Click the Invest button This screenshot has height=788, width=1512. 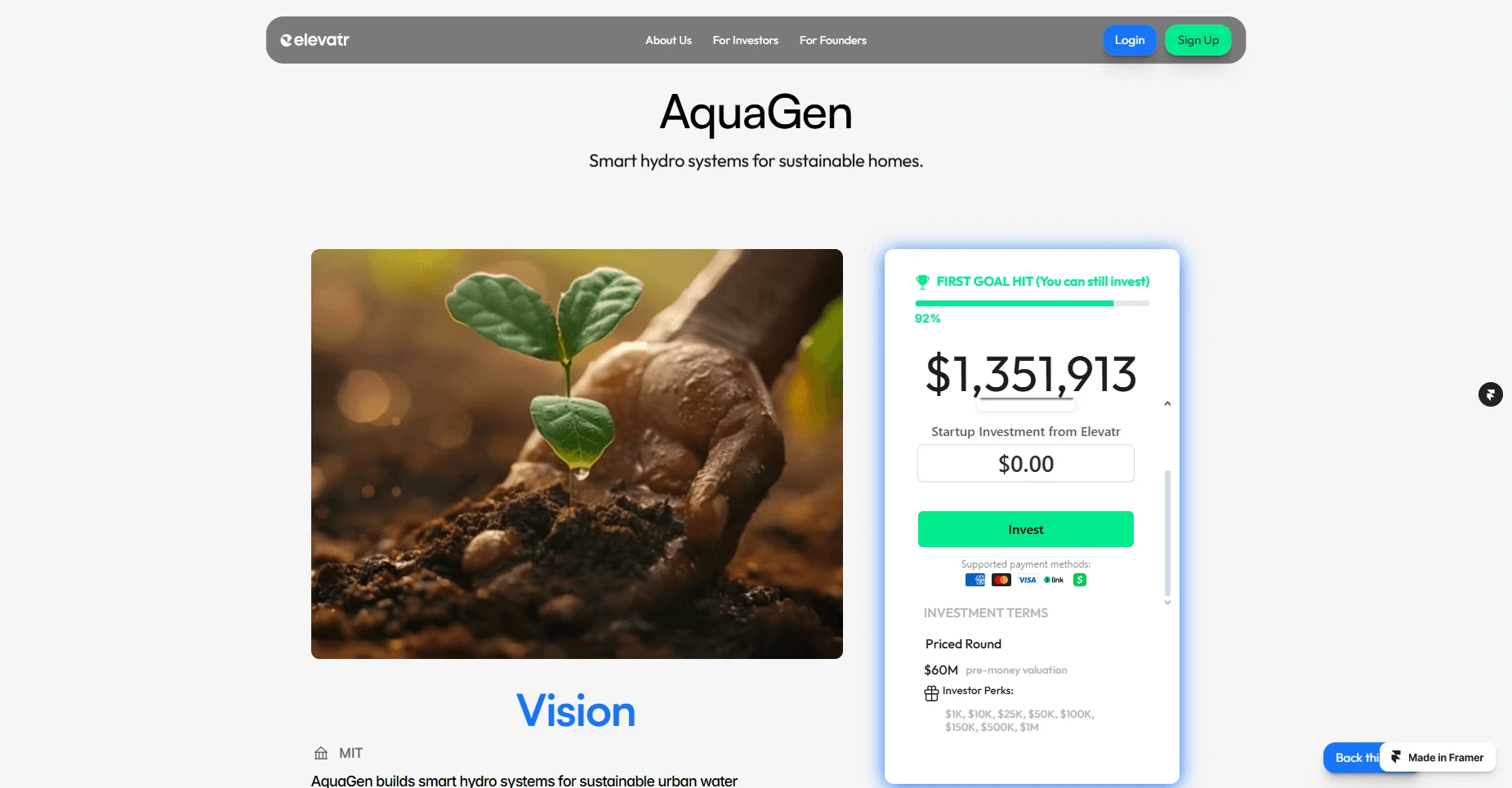tap(1025, 529)
